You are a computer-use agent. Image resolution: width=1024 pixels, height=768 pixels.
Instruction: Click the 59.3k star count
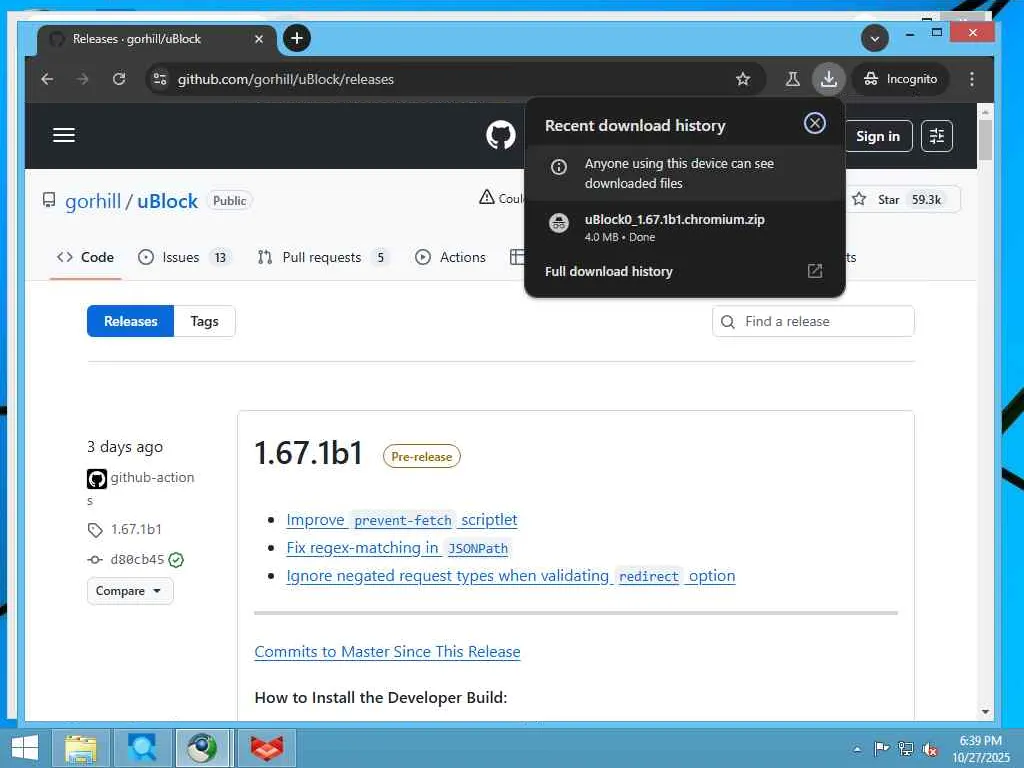pyautogui.click(x=926, y=199)
